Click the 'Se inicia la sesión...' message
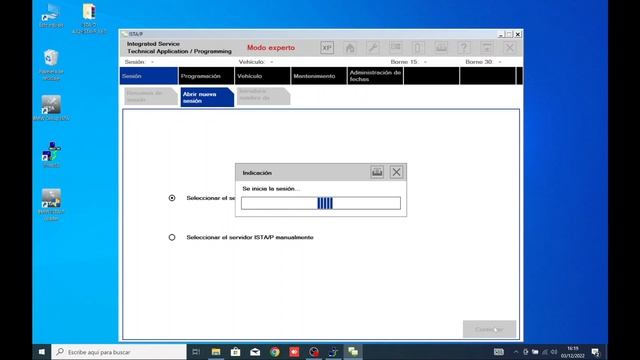This screenshot has height=360, width=640. [271, 189]
